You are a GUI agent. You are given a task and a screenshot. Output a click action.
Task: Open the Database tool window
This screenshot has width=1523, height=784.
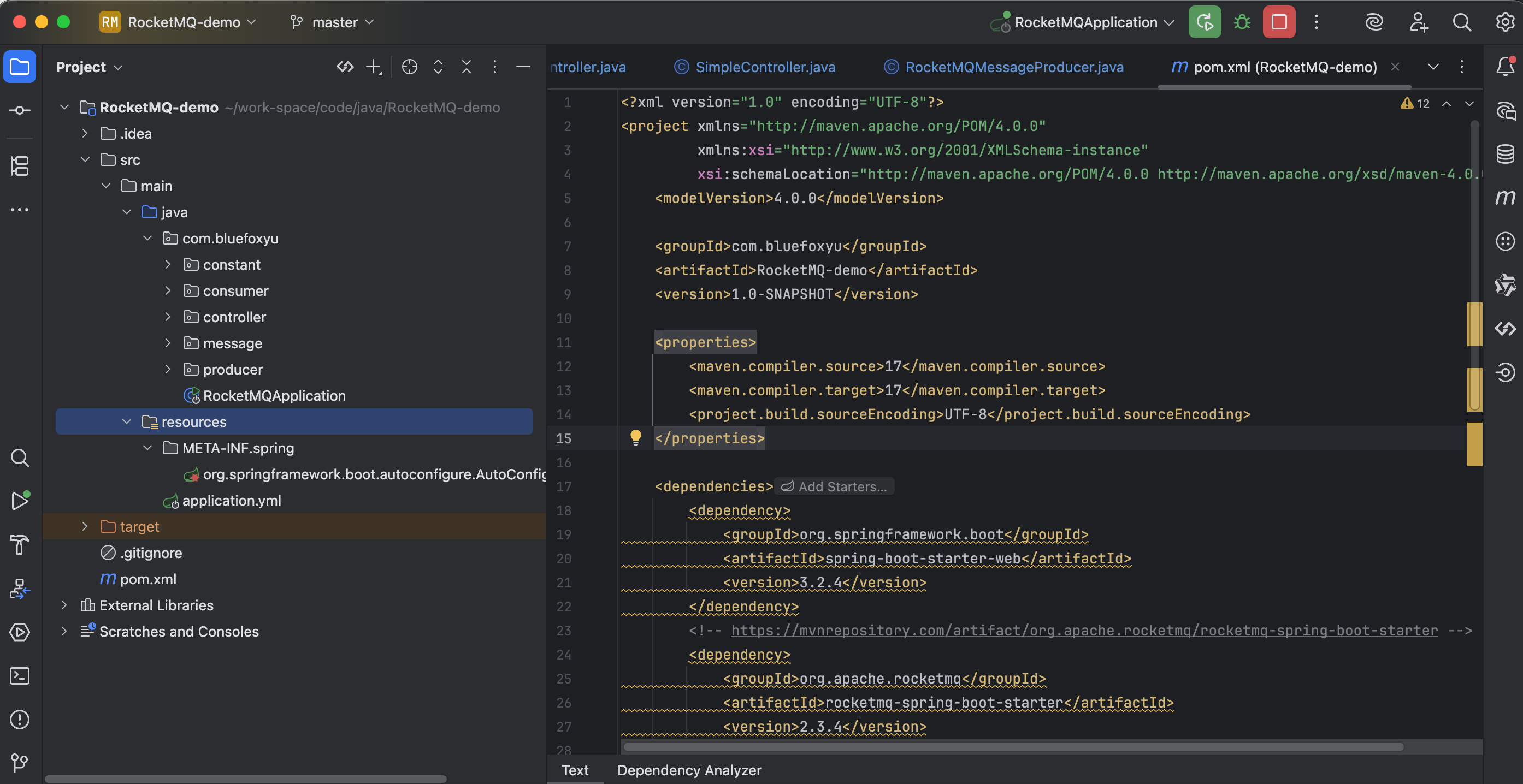1504,153
